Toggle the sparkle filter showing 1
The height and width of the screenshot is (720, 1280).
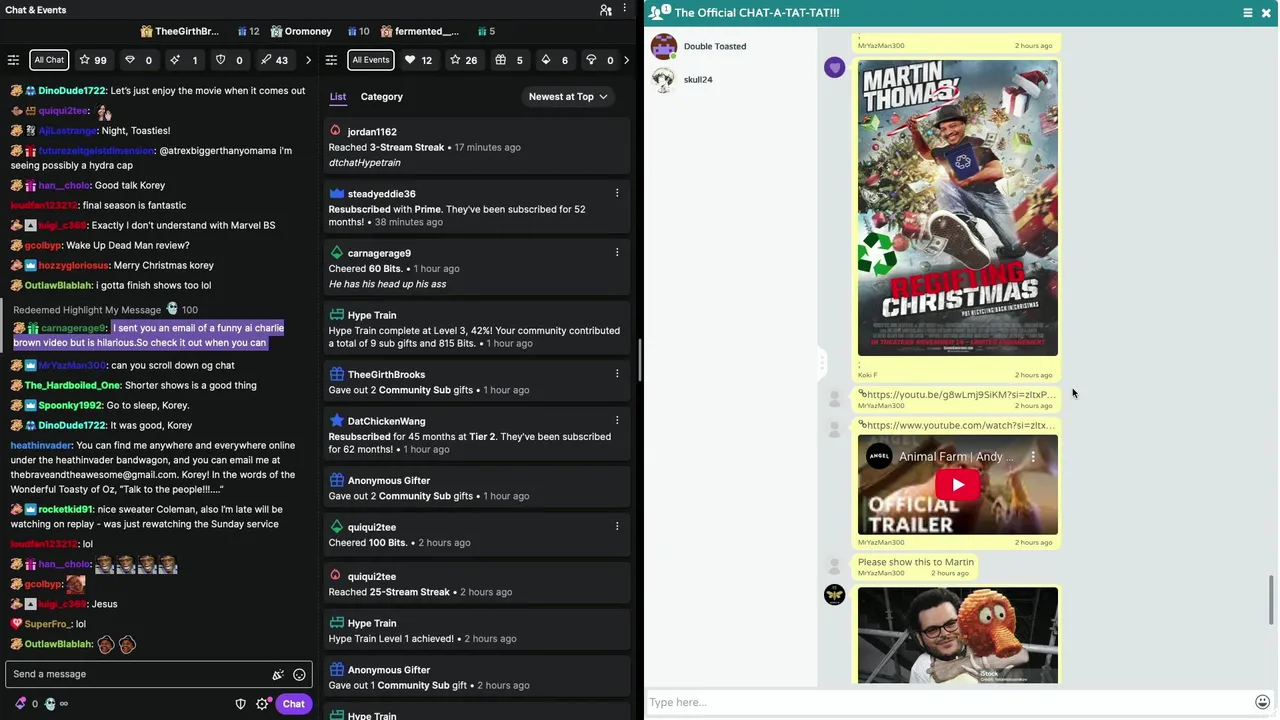(184, 60)
